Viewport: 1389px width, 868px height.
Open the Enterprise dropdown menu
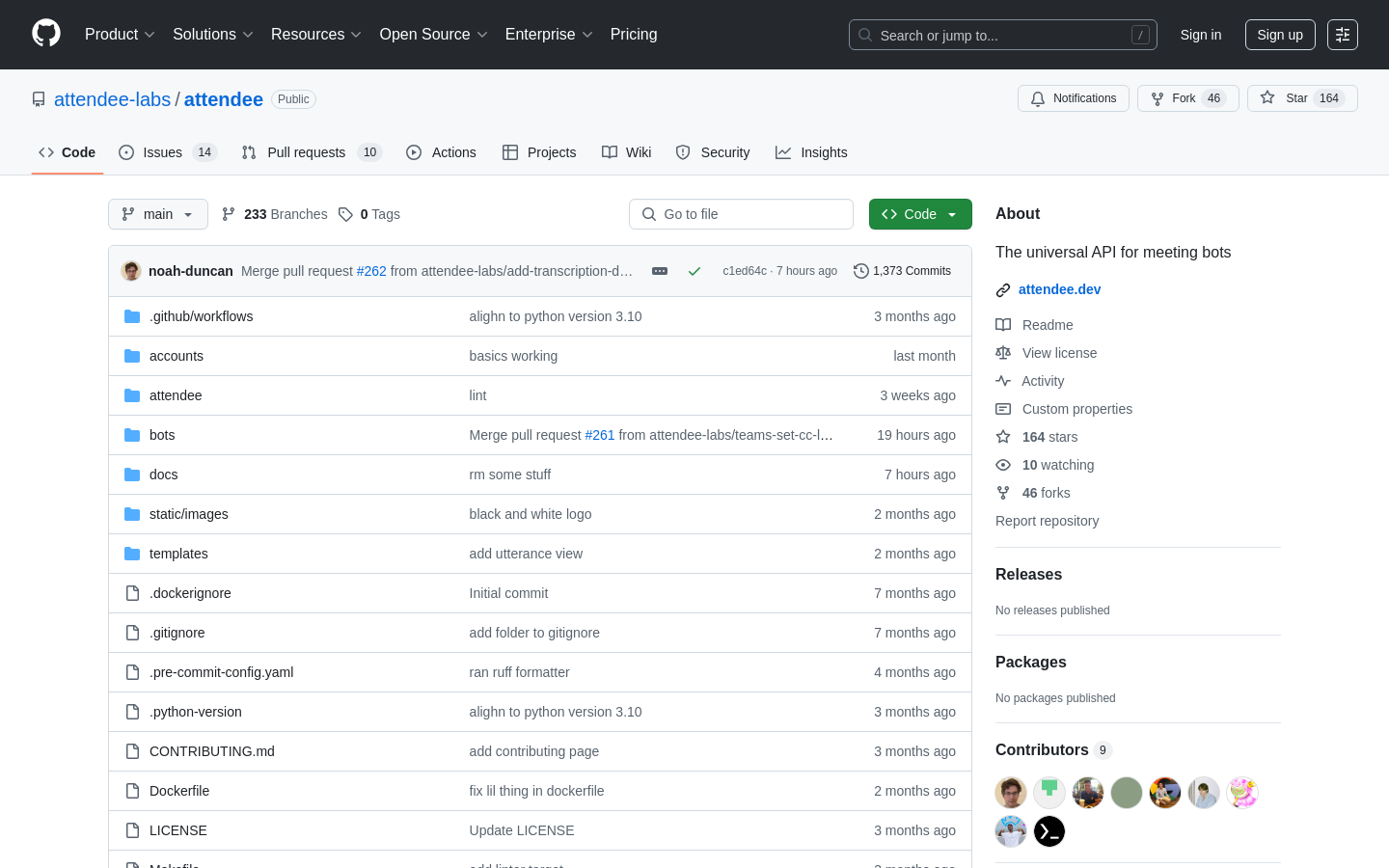549,35
